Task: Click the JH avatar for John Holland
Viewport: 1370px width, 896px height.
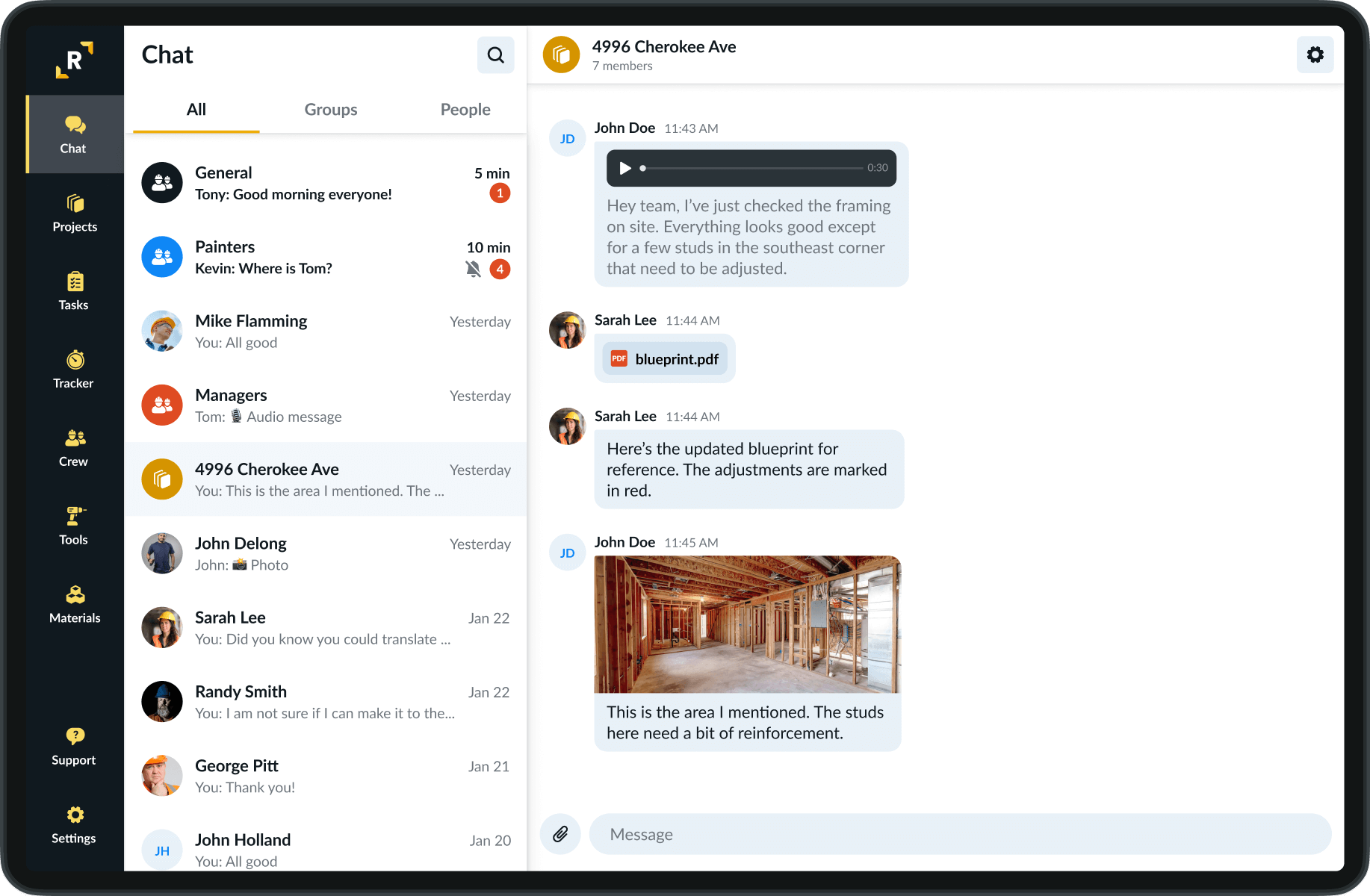Action: (x=162, y=850)
